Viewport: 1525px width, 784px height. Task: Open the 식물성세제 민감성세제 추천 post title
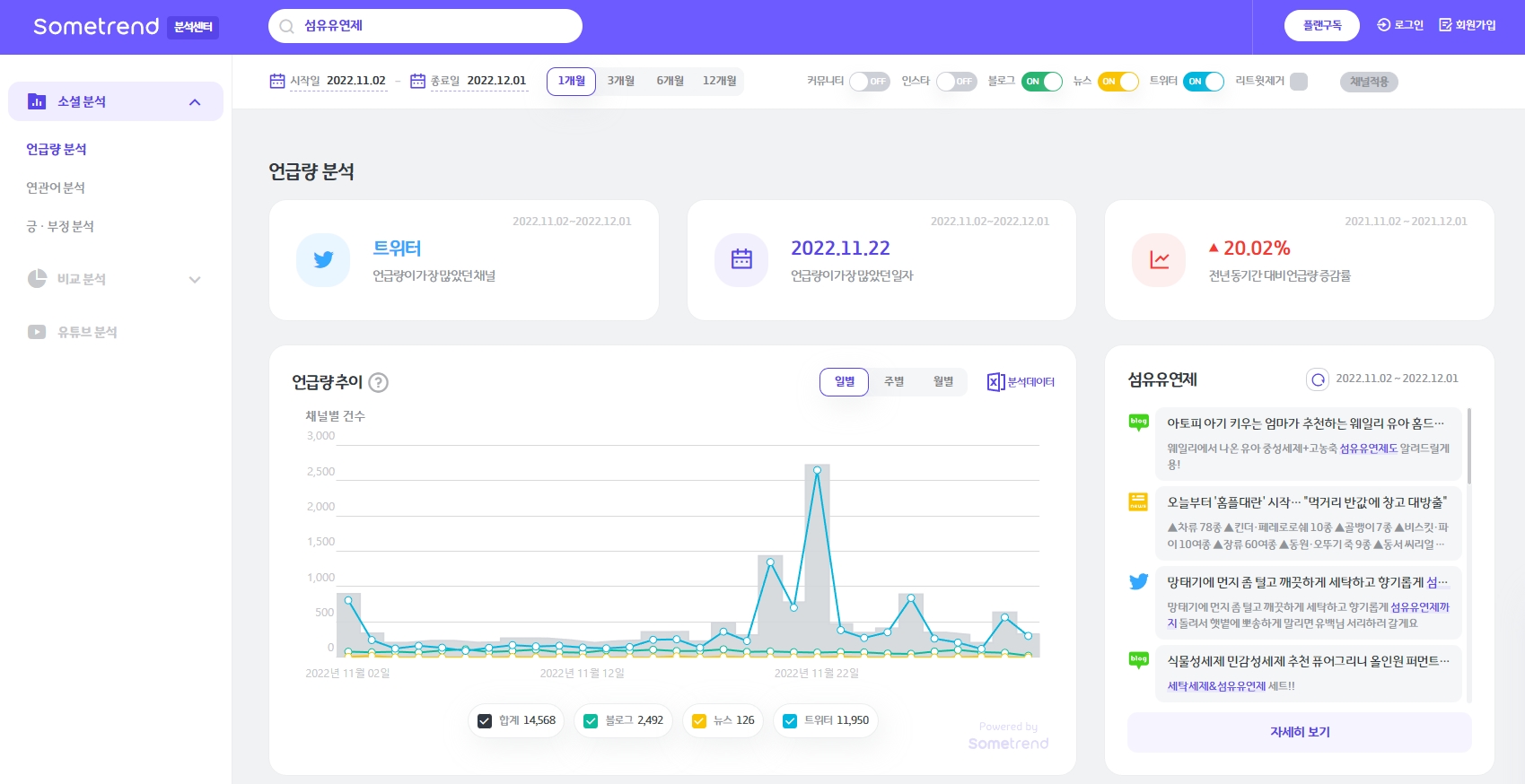coord(1308,661)
